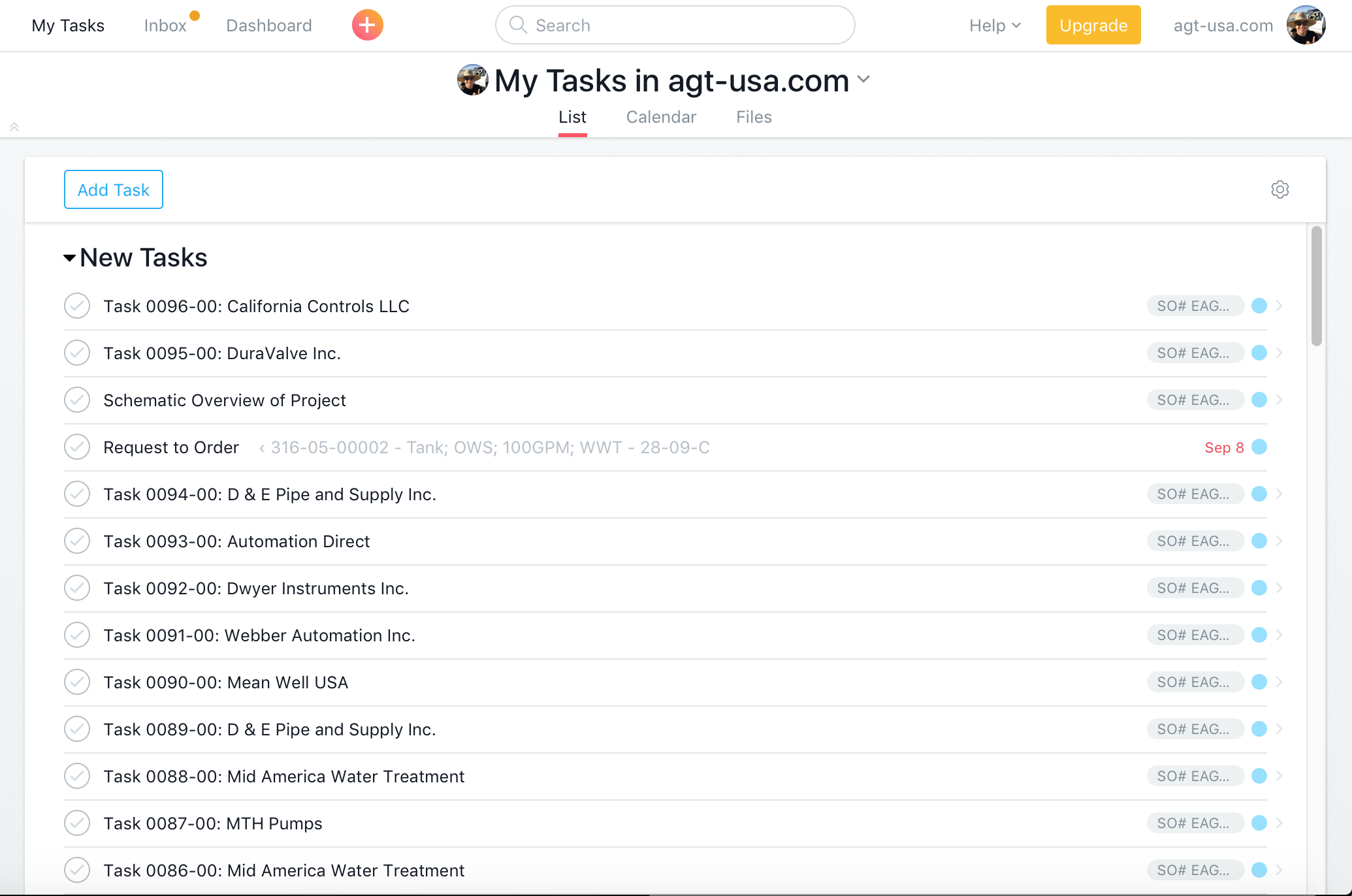Open details arrow for Task 0091-00 row
The width and height of the screenshot is (1352, 896).
[x=1279, y=635]
